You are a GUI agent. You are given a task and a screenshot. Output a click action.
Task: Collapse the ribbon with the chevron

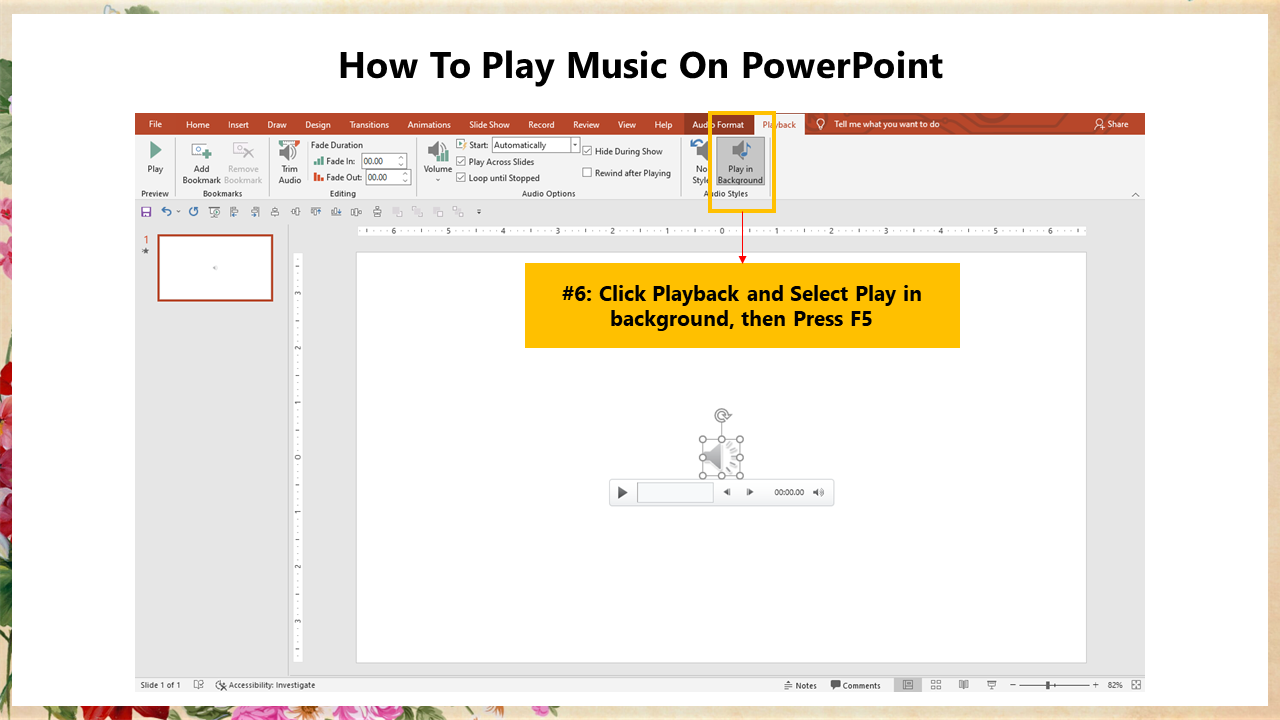(x=1135, y=194)
